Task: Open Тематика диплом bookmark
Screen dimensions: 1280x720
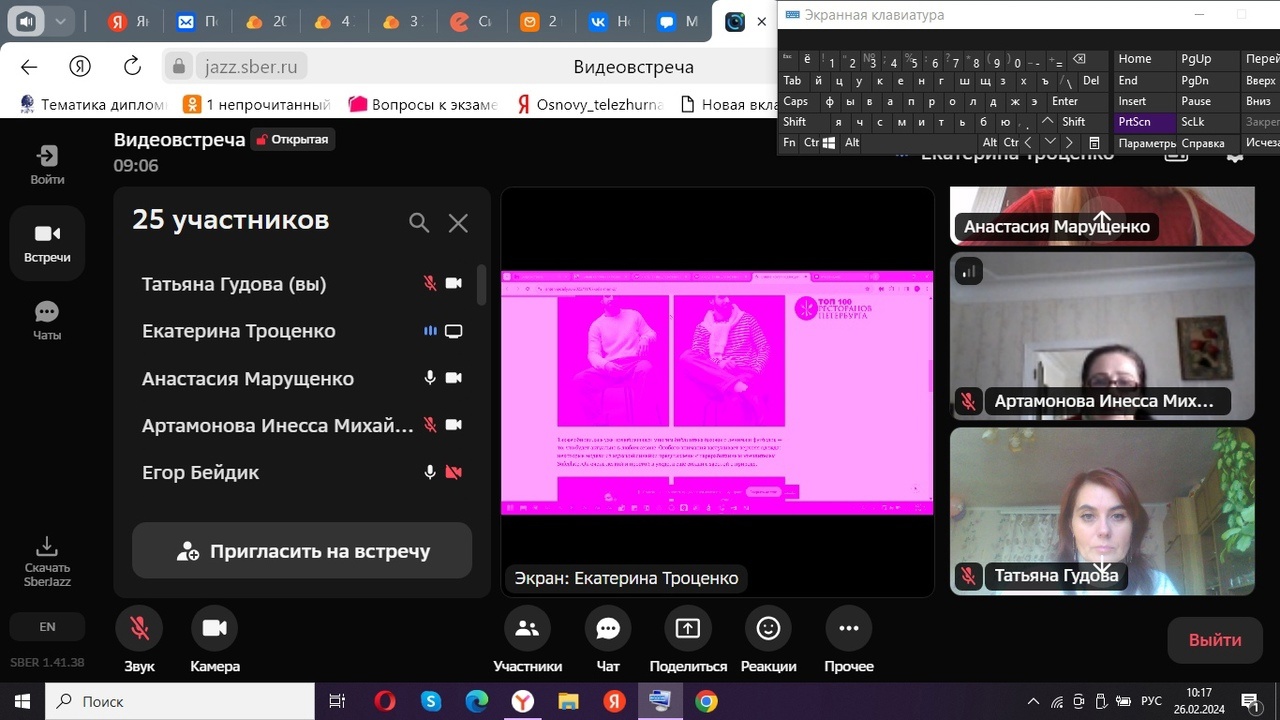Action: [x=92, y=104]
